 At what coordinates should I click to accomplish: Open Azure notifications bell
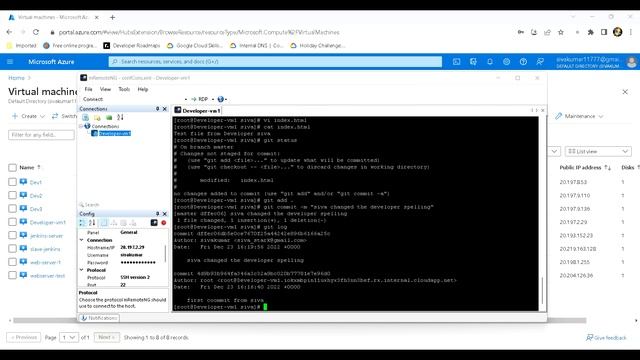coord(490,62)
